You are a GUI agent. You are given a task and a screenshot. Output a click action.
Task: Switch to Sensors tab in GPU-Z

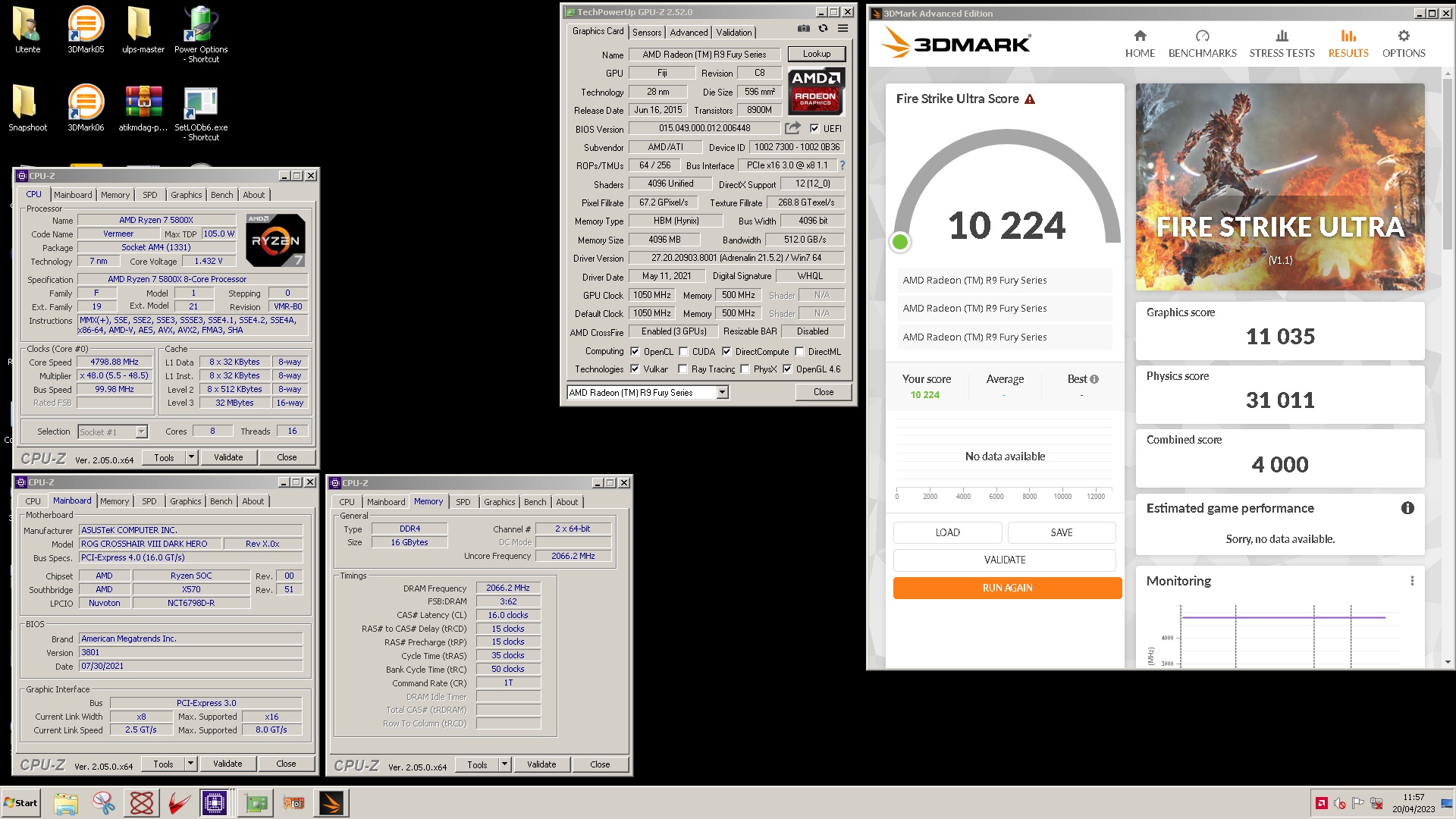[647, 32]
